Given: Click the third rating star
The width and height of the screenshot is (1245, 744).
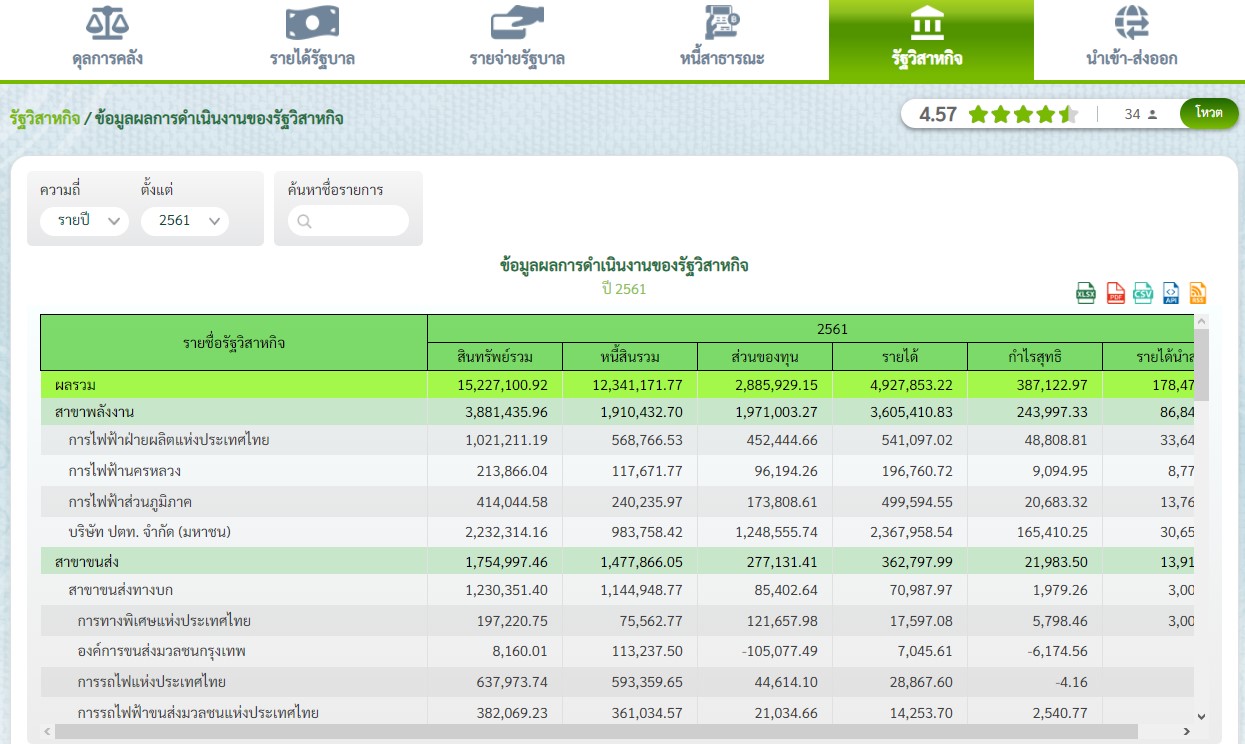Looking at the screenshot, I should point(1023,114).
